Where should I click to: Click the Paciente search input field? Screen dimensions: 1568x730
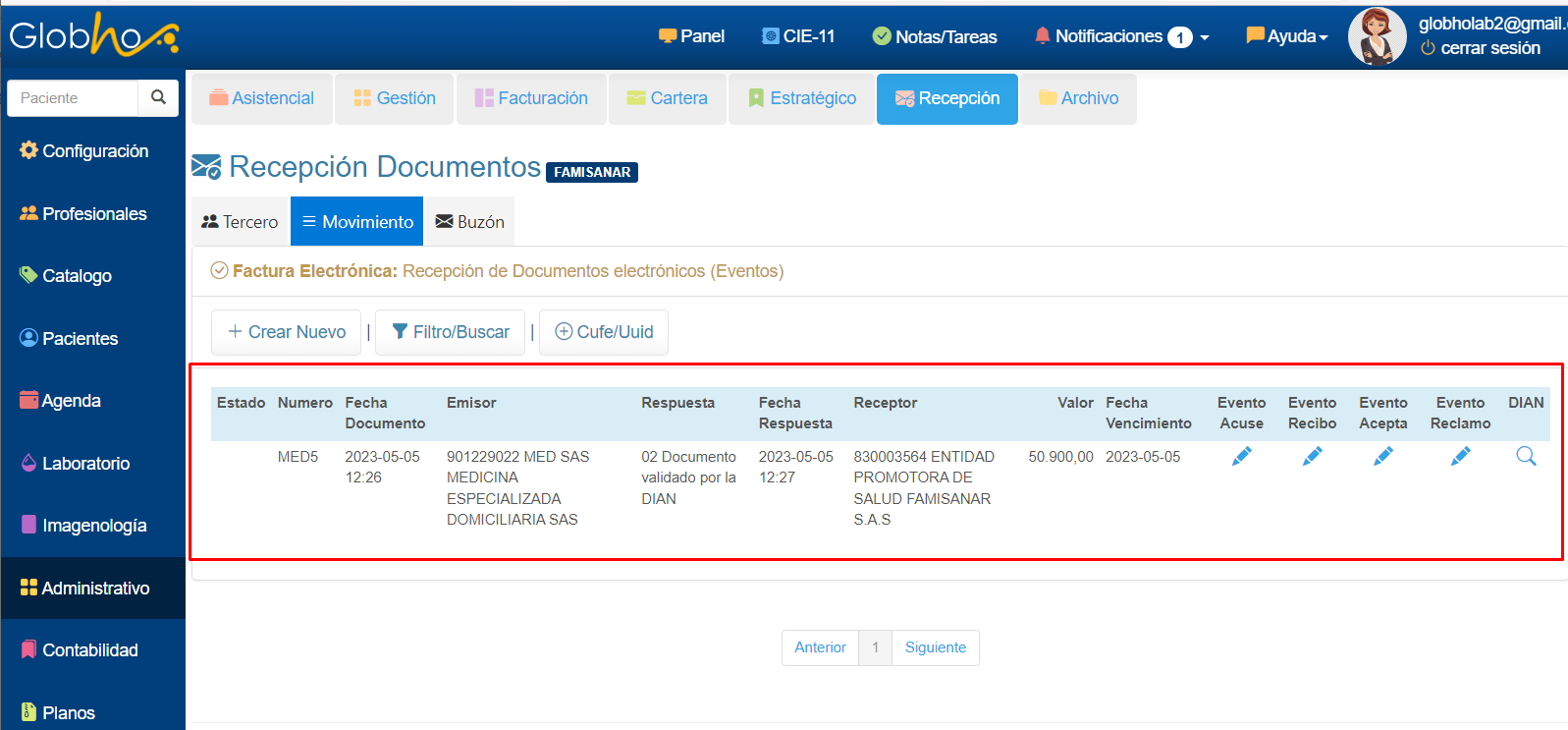click(x=73, y=98)
